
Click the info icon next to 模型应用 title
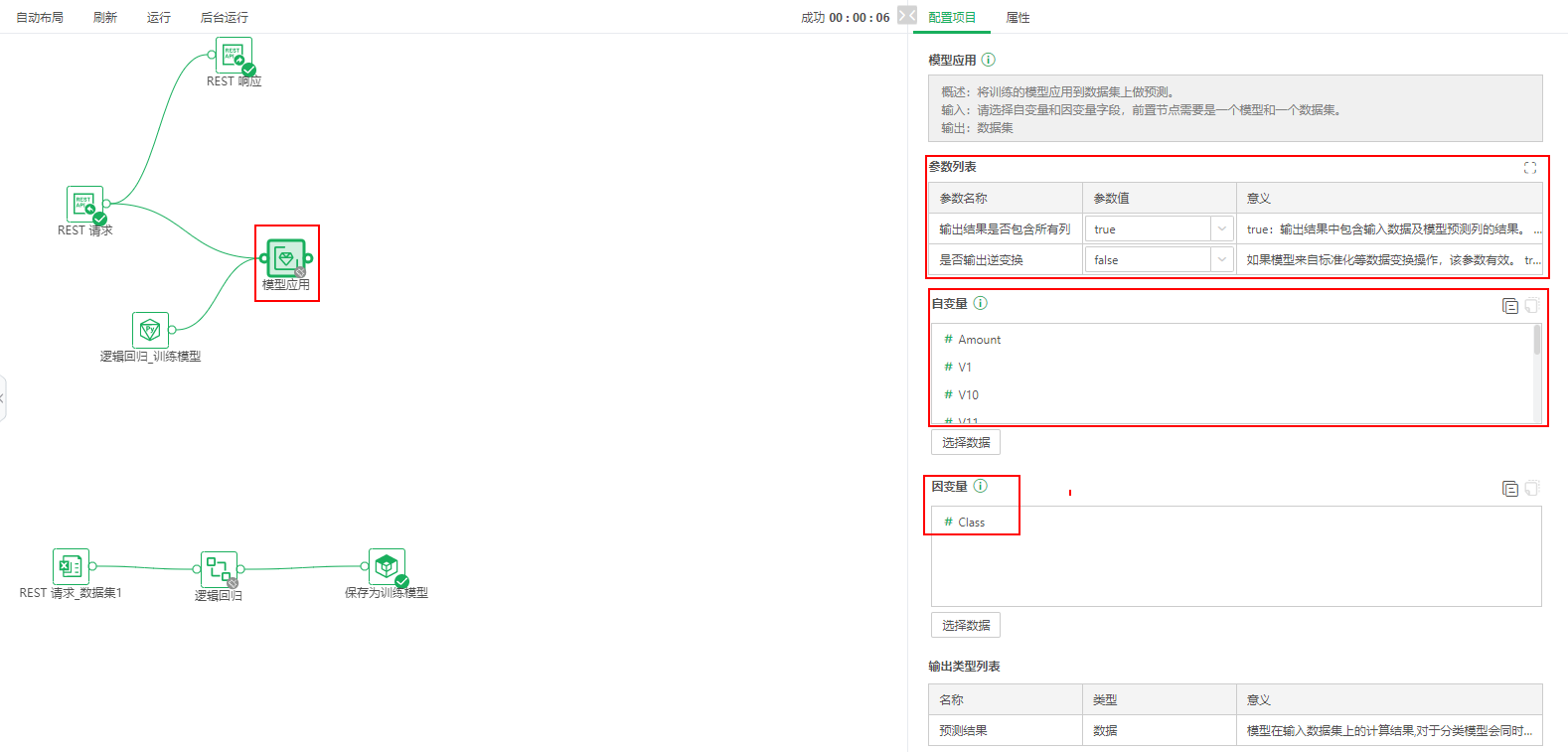pos(989,60)
